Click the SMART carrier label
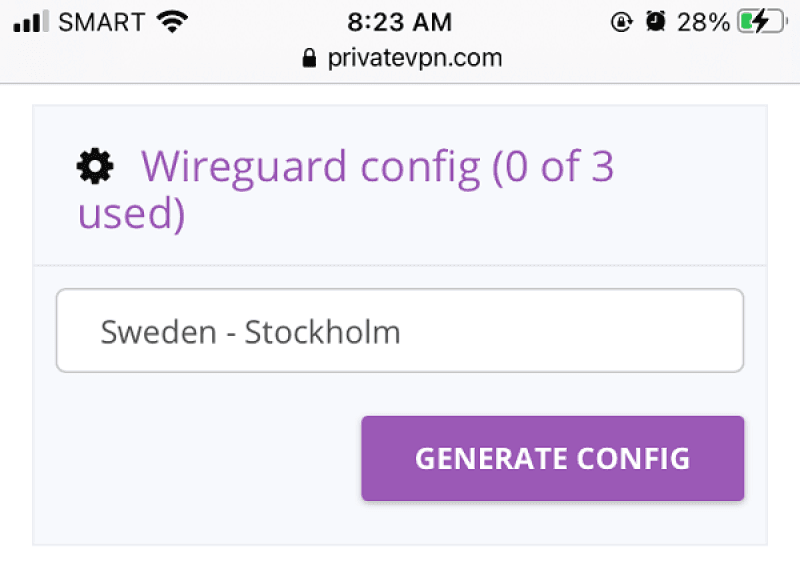 click(x=100, y=22)
